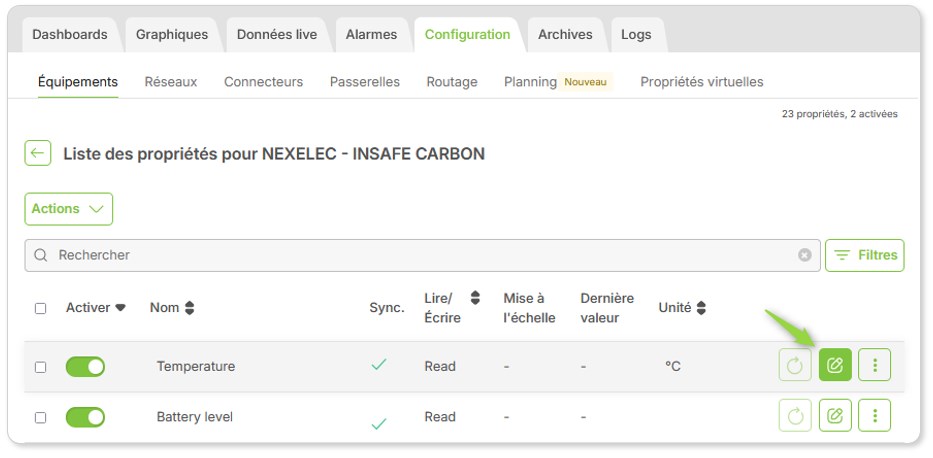Image resolution: width=933 pixels, height=458 pixels.
Task: Click the Read value in Battery level row
Action: pos(440,417)
